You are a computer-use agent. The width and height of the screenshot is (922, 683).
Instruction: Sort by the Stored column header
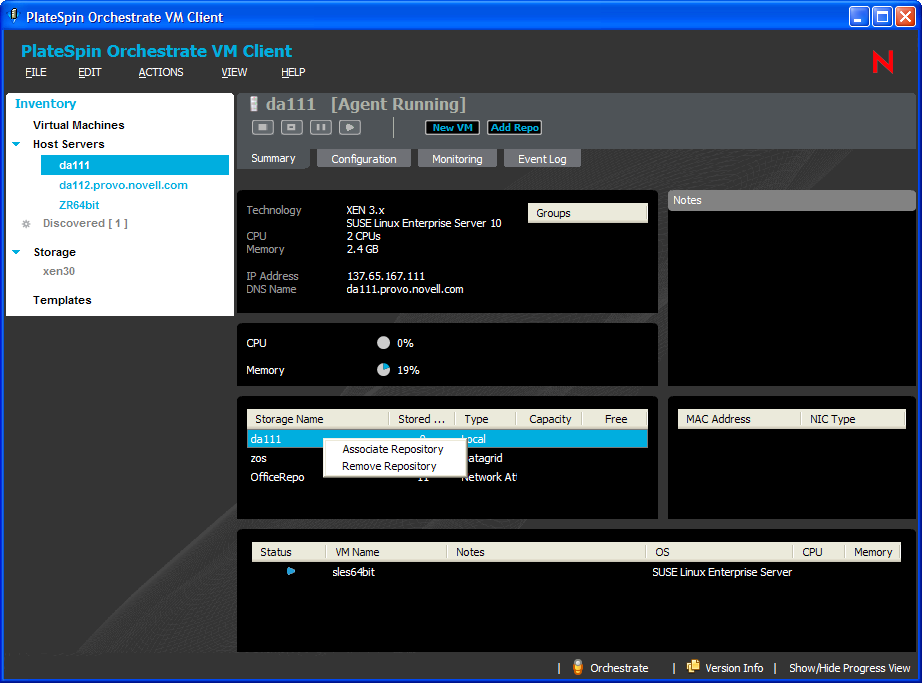coord(422,419)
